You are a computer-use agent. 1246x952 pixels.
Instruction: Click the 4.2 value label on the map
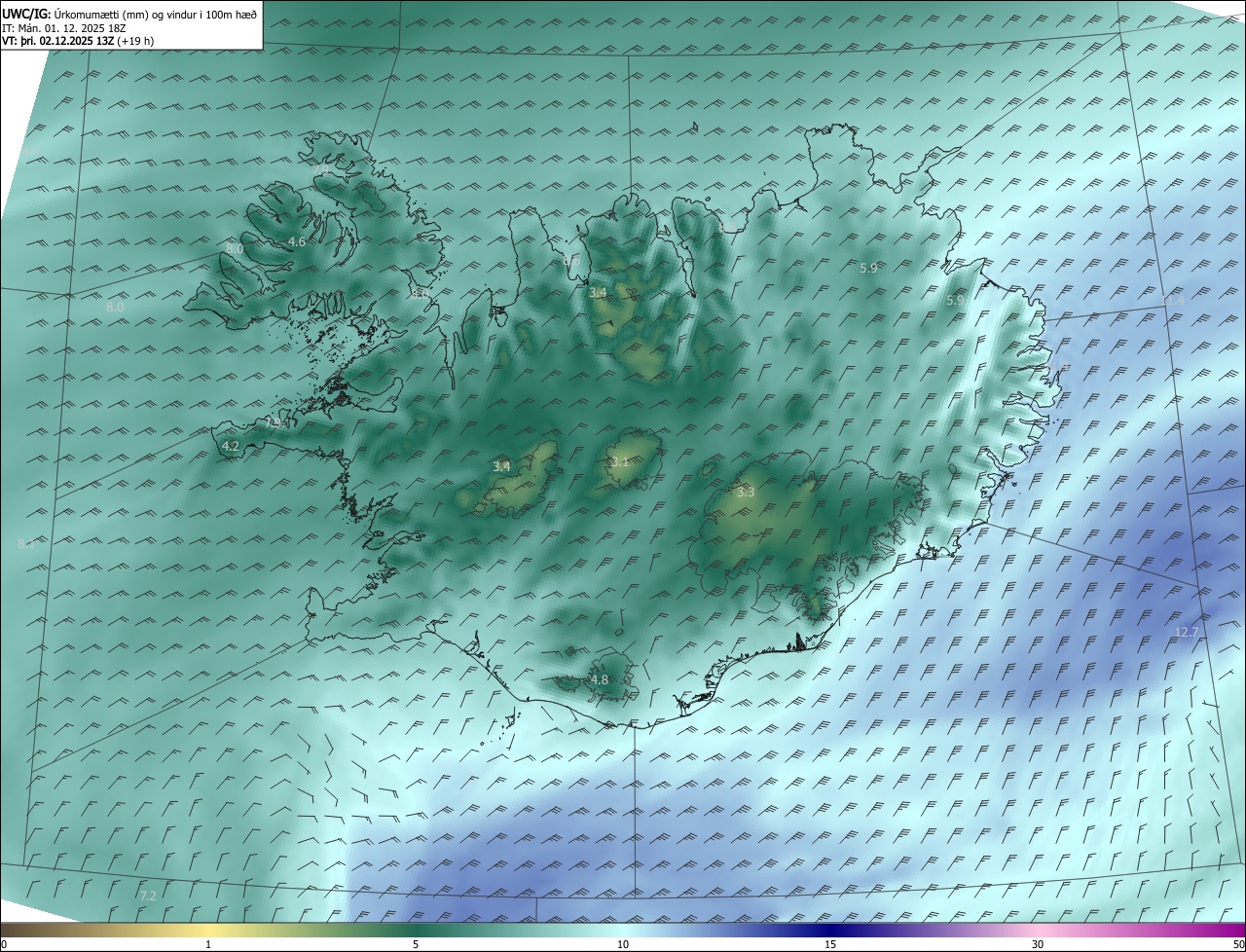pos(231,446)
